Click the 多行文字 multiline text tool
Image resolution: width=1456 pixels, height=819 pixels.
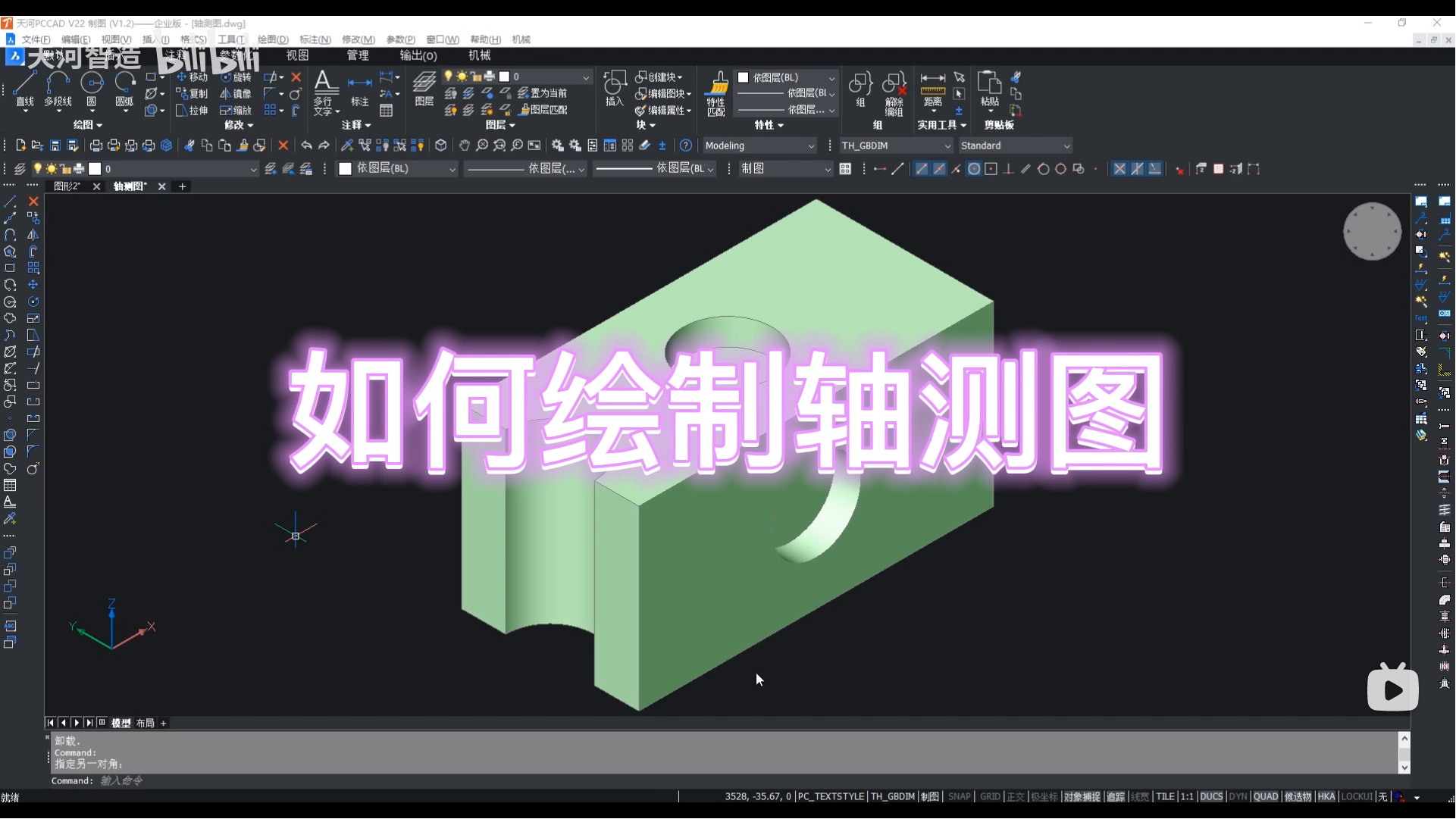click(326, 92)
